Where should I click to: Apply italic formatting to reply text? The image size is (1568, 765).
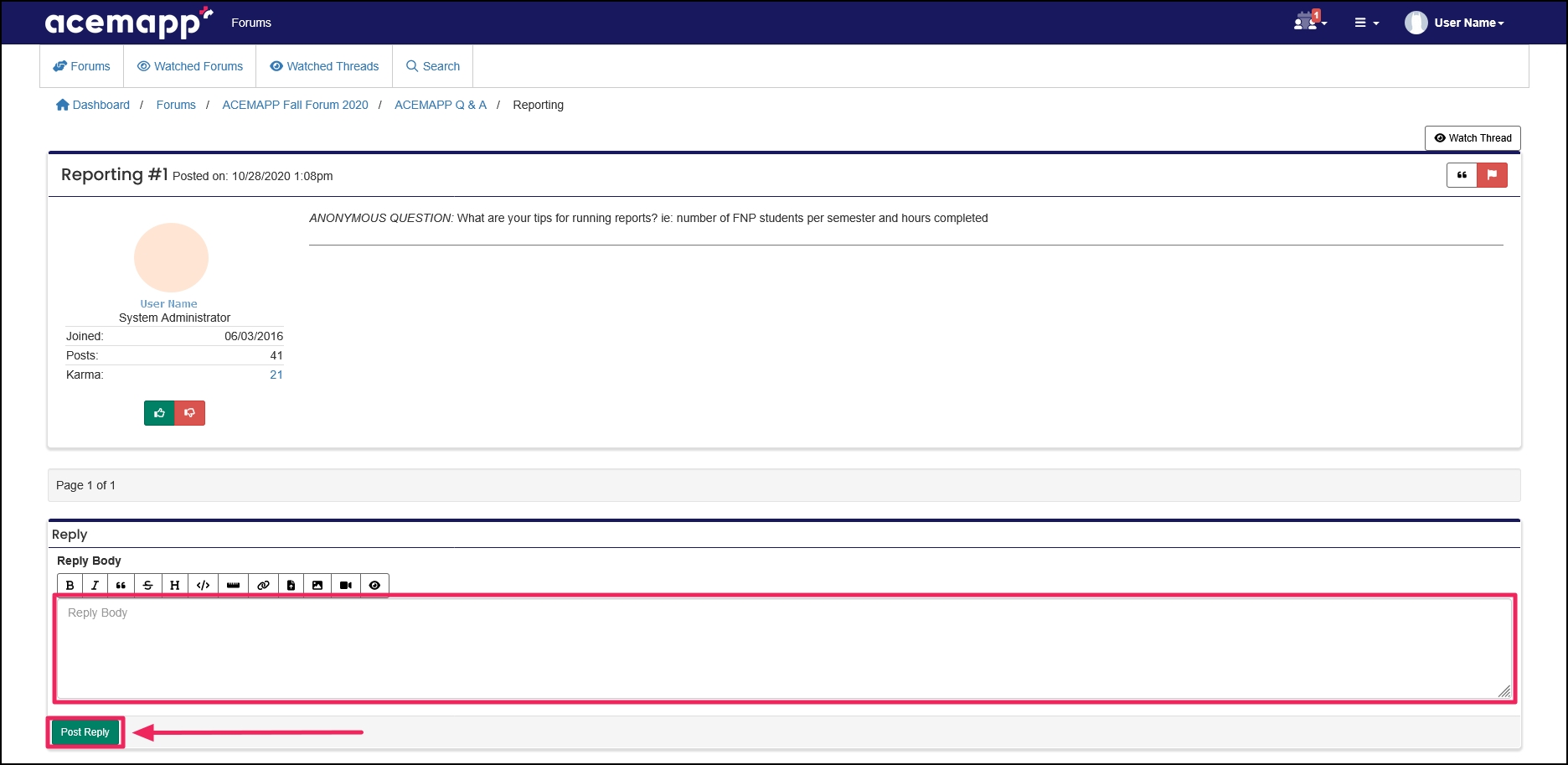(x=95, y=585)
